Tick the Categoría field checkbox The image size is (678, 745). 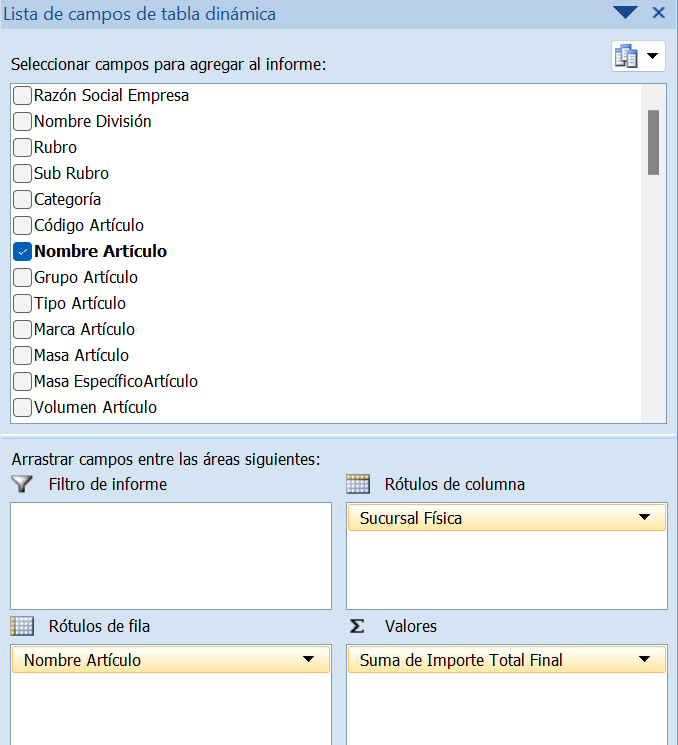point(22,200)
